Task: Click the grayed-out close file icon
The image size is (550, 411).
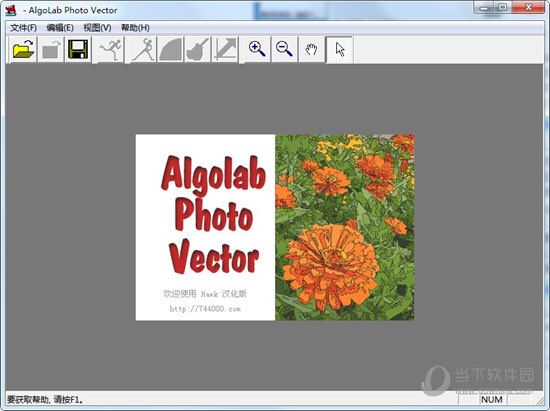Action: point(51,49)
